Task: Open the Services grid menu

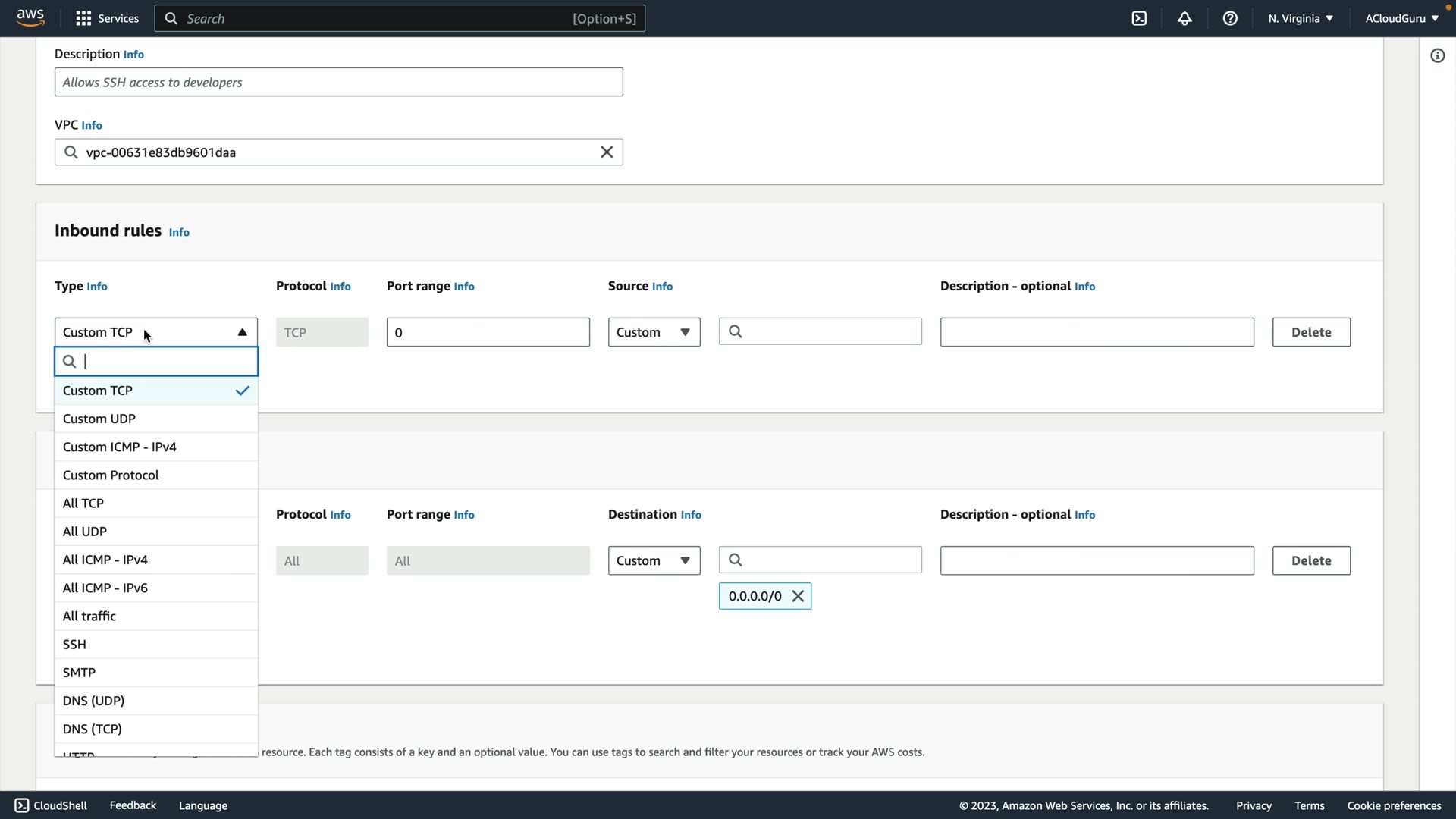Action: 107,18
